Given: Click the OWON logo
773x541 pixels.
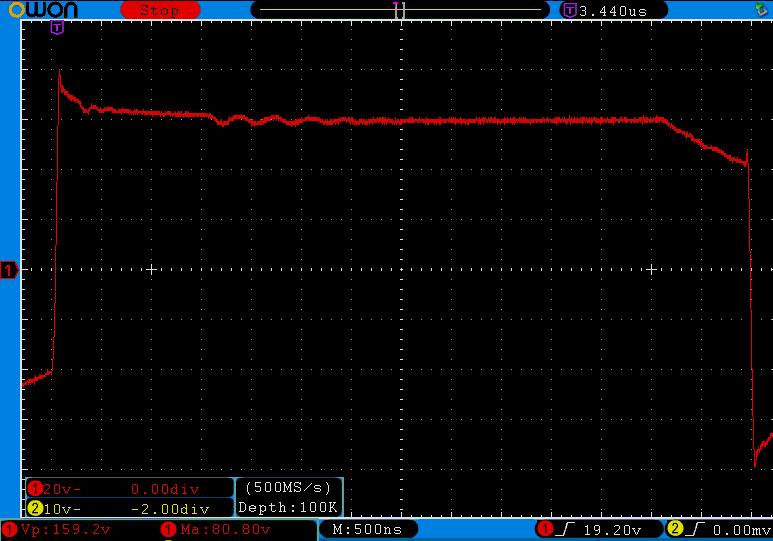Looking at the screenshot, I should point(43,9).
